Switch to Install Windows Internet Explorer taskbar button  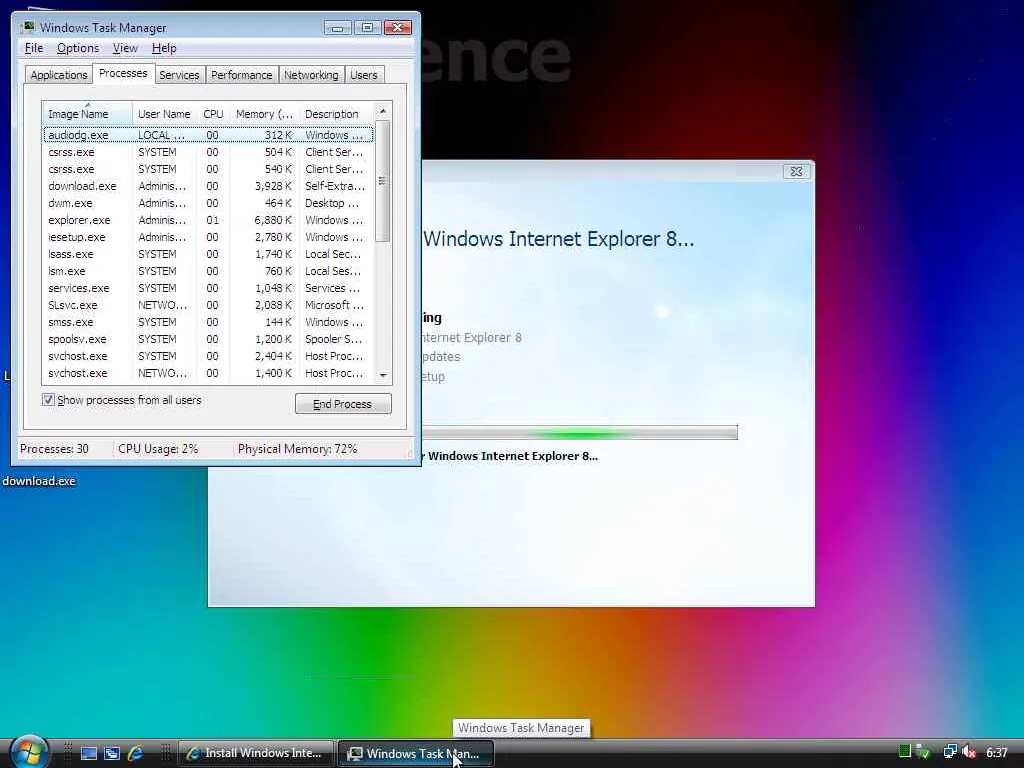point(257,753)
